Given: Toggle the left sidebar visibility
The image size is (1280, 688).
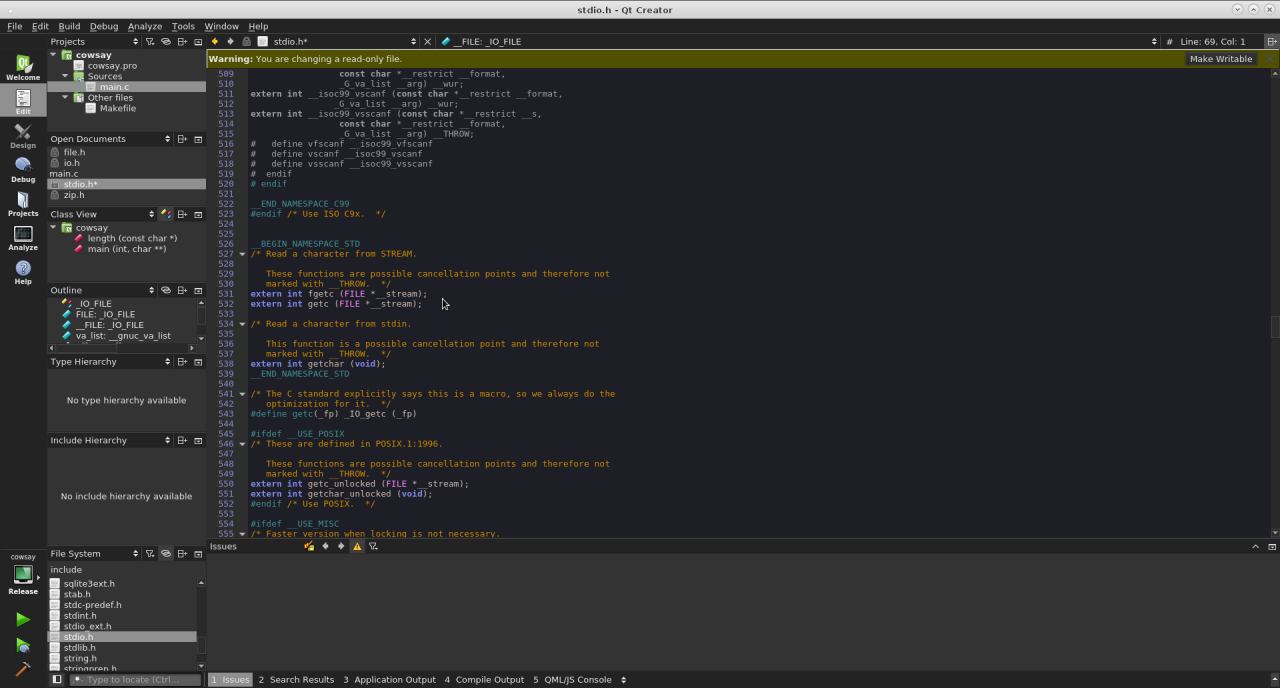Looking at the screenshot, I should coord(57,680).
